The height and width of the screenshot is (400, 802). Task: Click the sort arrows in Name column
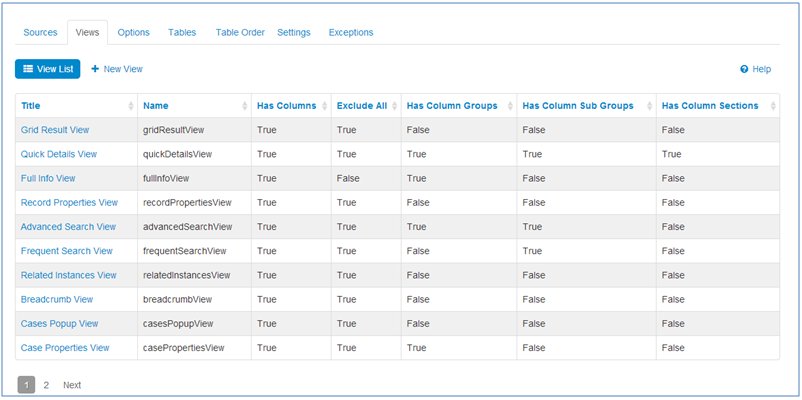coord(245,106)
